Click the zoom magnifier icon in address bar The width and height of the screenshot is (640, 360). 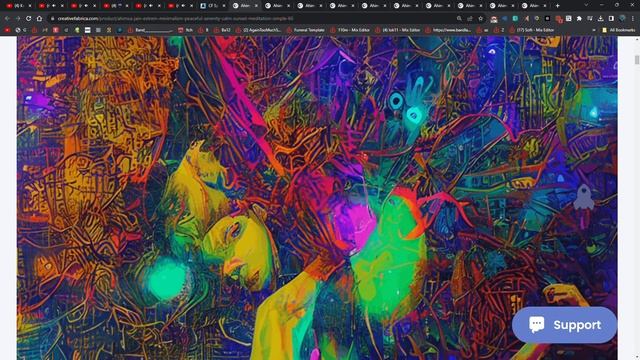tap(459, 18)
